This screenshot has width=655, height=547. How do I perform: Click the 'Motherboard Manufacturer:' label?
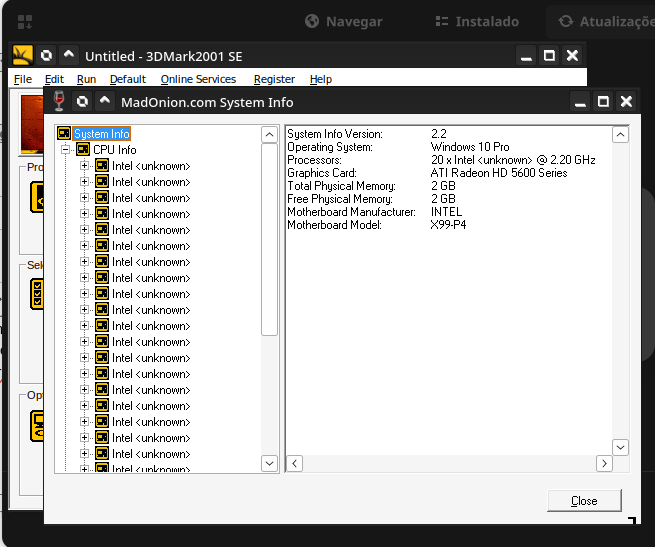(x=351, y=212)
